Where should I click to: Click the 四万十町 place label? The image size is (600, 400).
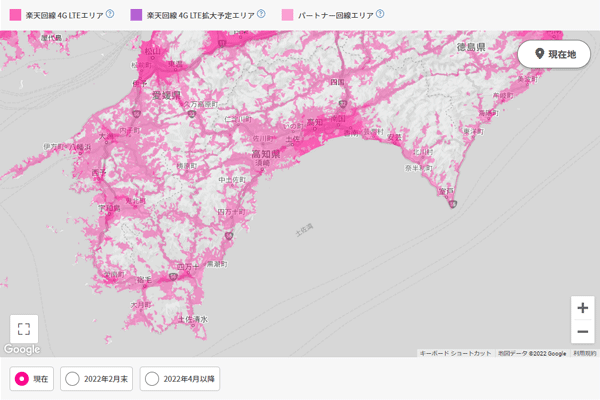(x=231, y=212)
